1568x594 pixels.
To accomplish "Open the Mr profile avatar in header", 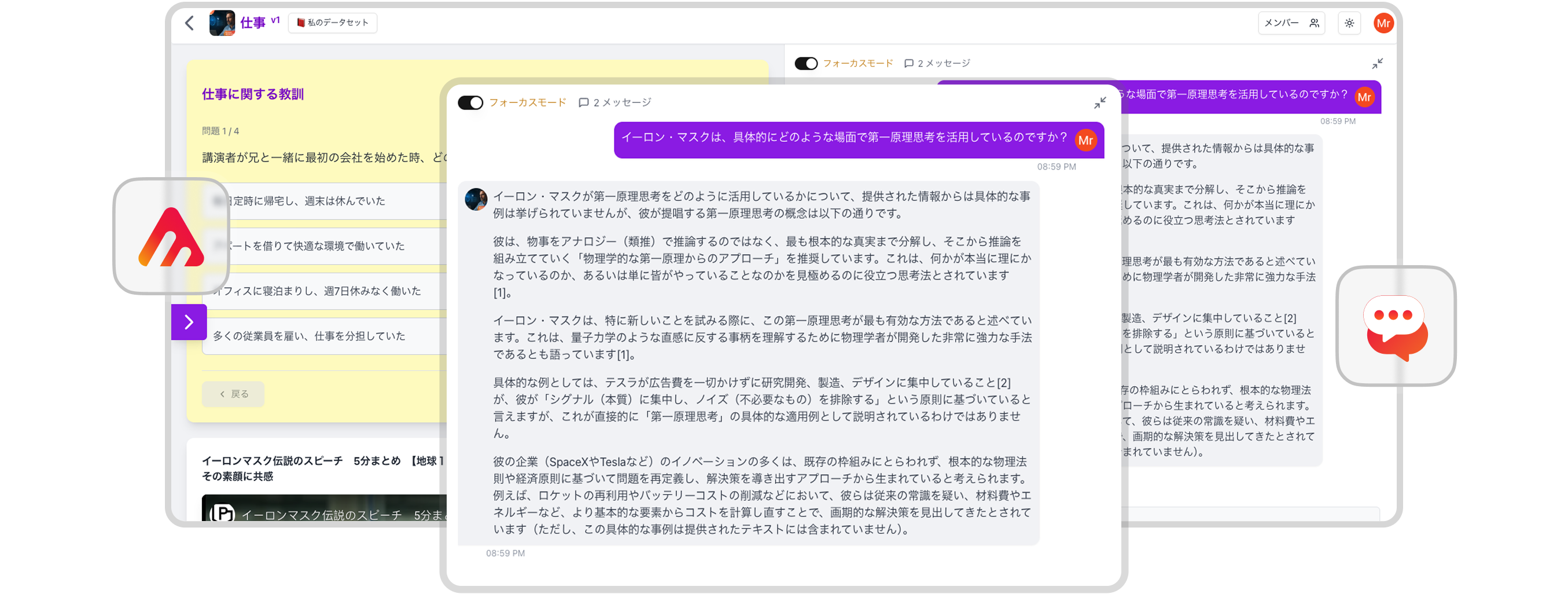I will pyautogui.click(x=1383, y=23).
